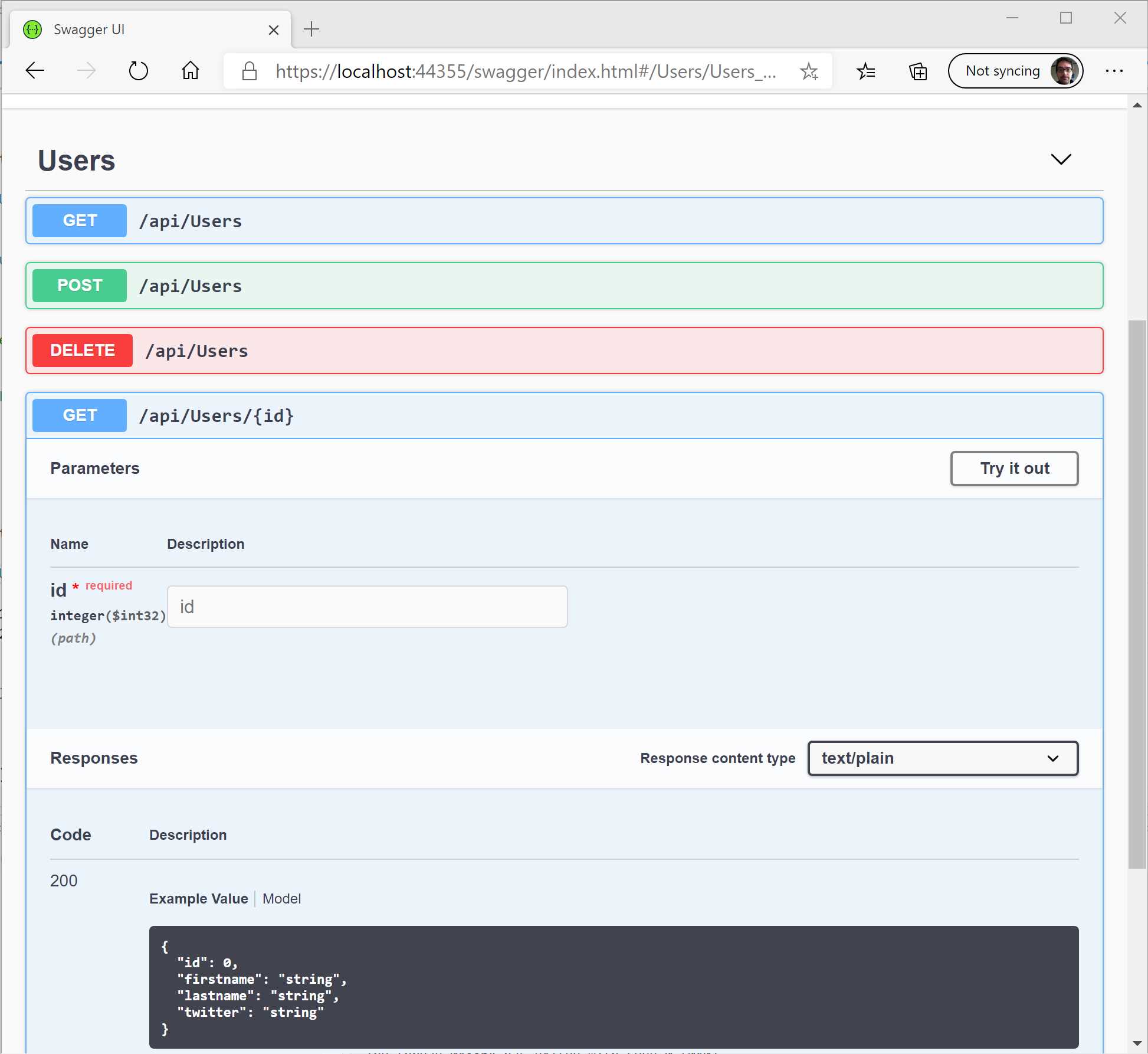The height and width of the screenshot is (1054, 1148).
Task: Open Settings and more menu
Action: coord(1115,71)
